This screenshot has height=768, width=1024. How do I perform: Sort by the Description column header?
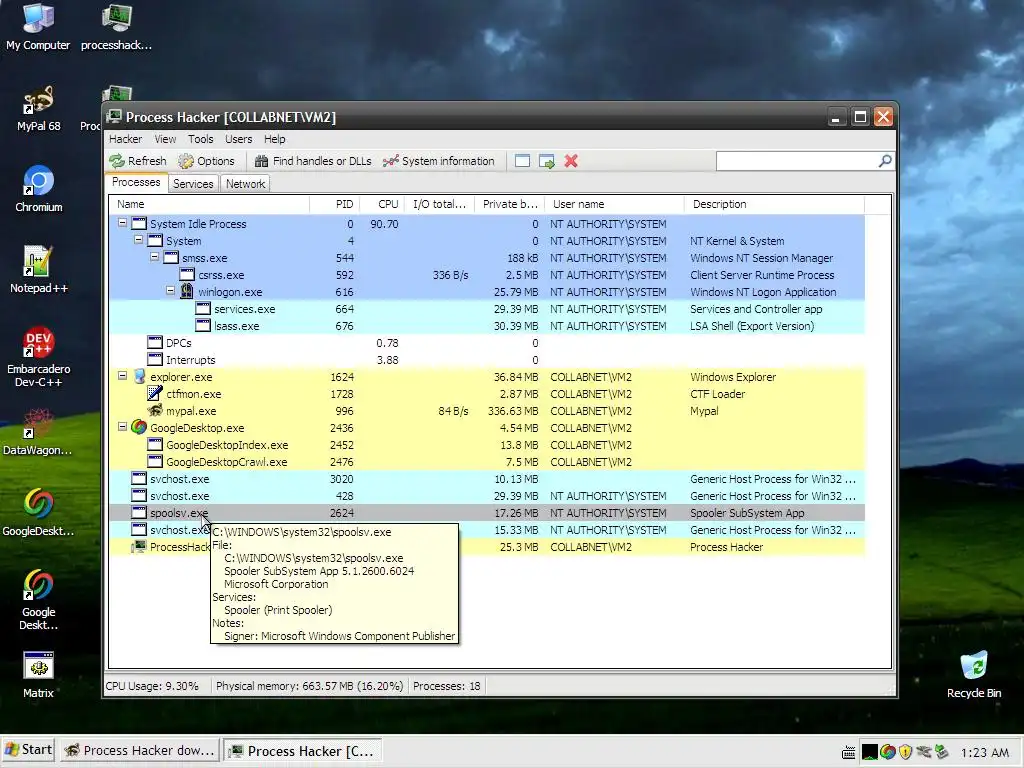[775, 204]
